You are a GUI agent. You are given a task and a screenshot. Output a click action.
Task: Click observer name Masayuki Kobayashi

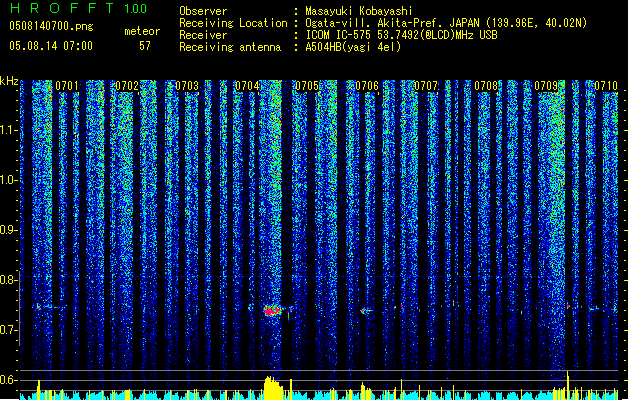[359, 11]
